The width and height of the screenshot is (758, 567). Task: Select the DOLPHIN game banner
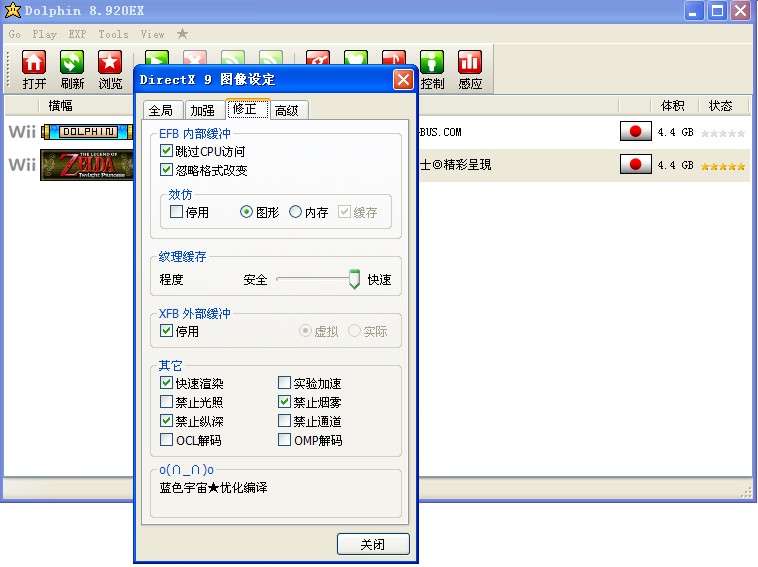coord(87,131)
